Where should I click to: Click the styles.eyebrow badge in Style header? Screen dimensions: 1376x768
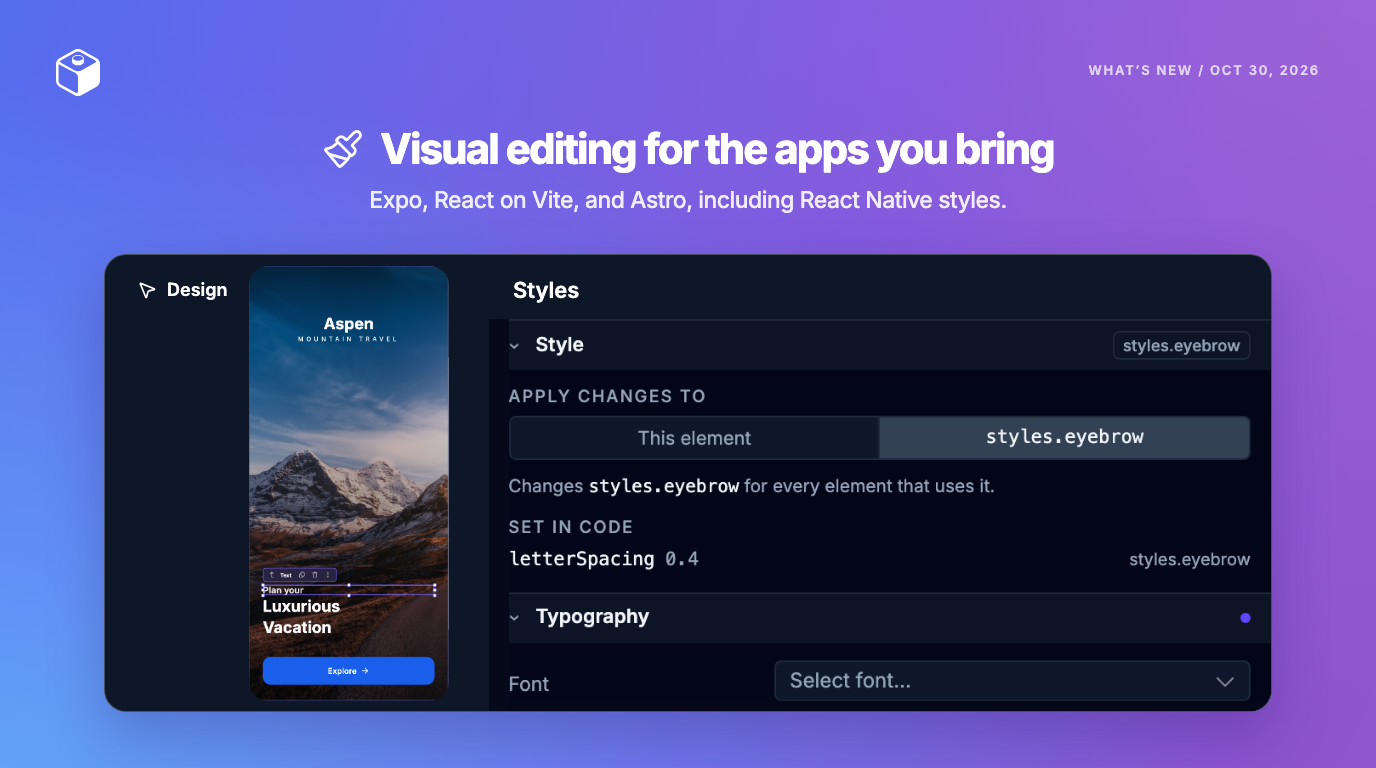click(x=1181, y=346)
